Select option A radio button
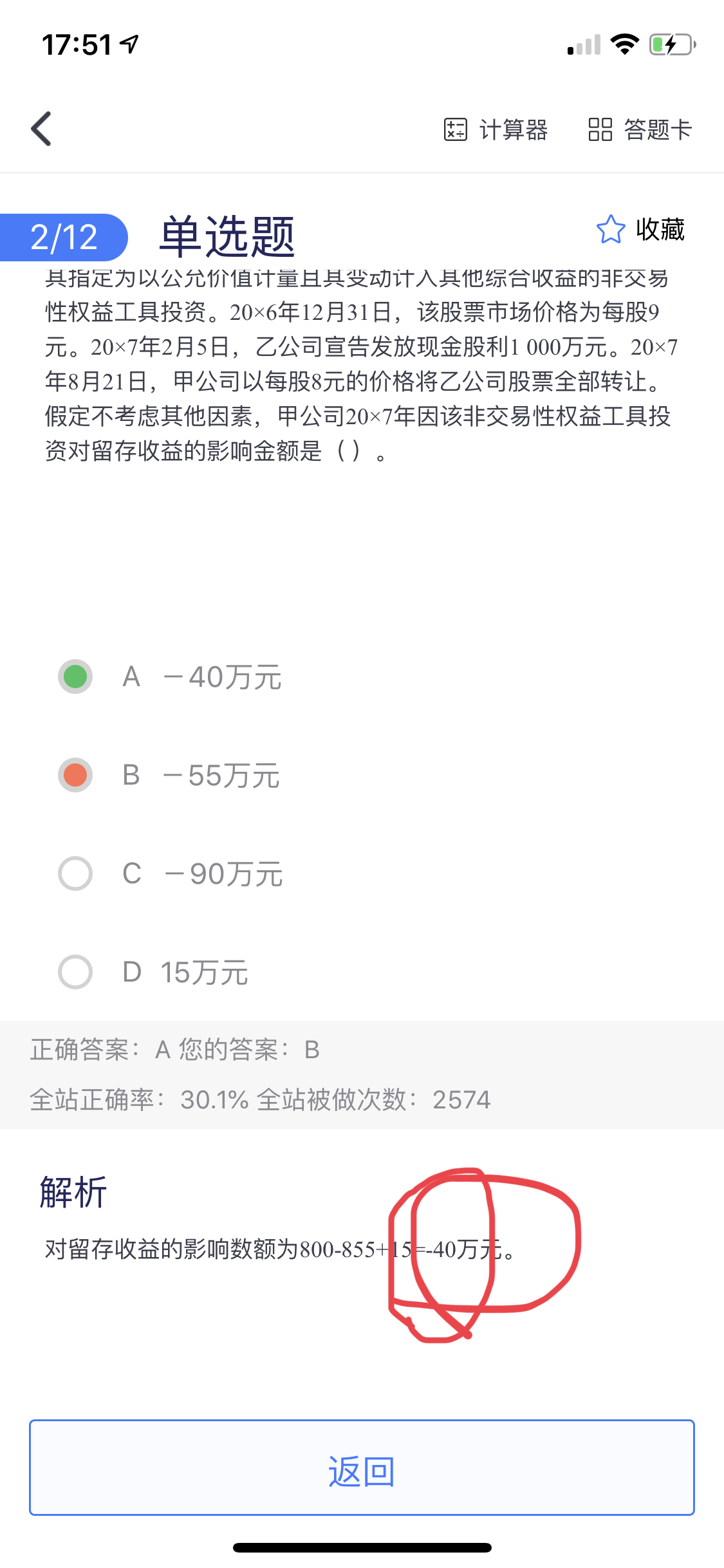 (x=75, y=677)
